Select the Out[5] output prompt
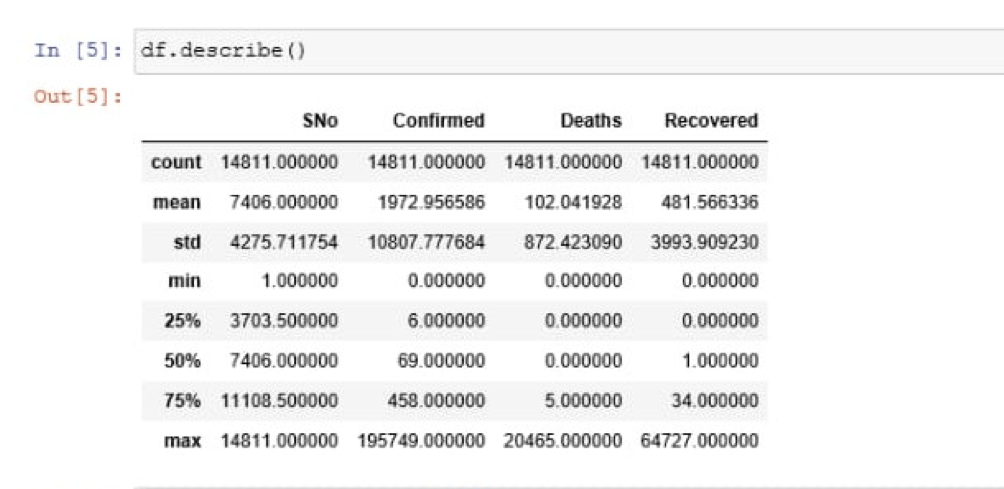This screenshot has height=489, width=1004. (x=78, y=97)
